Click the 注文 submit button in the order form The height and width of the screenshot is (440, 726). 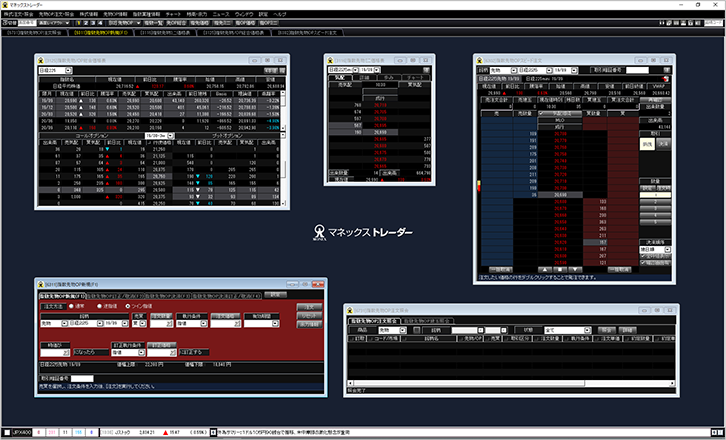[308, 306]
